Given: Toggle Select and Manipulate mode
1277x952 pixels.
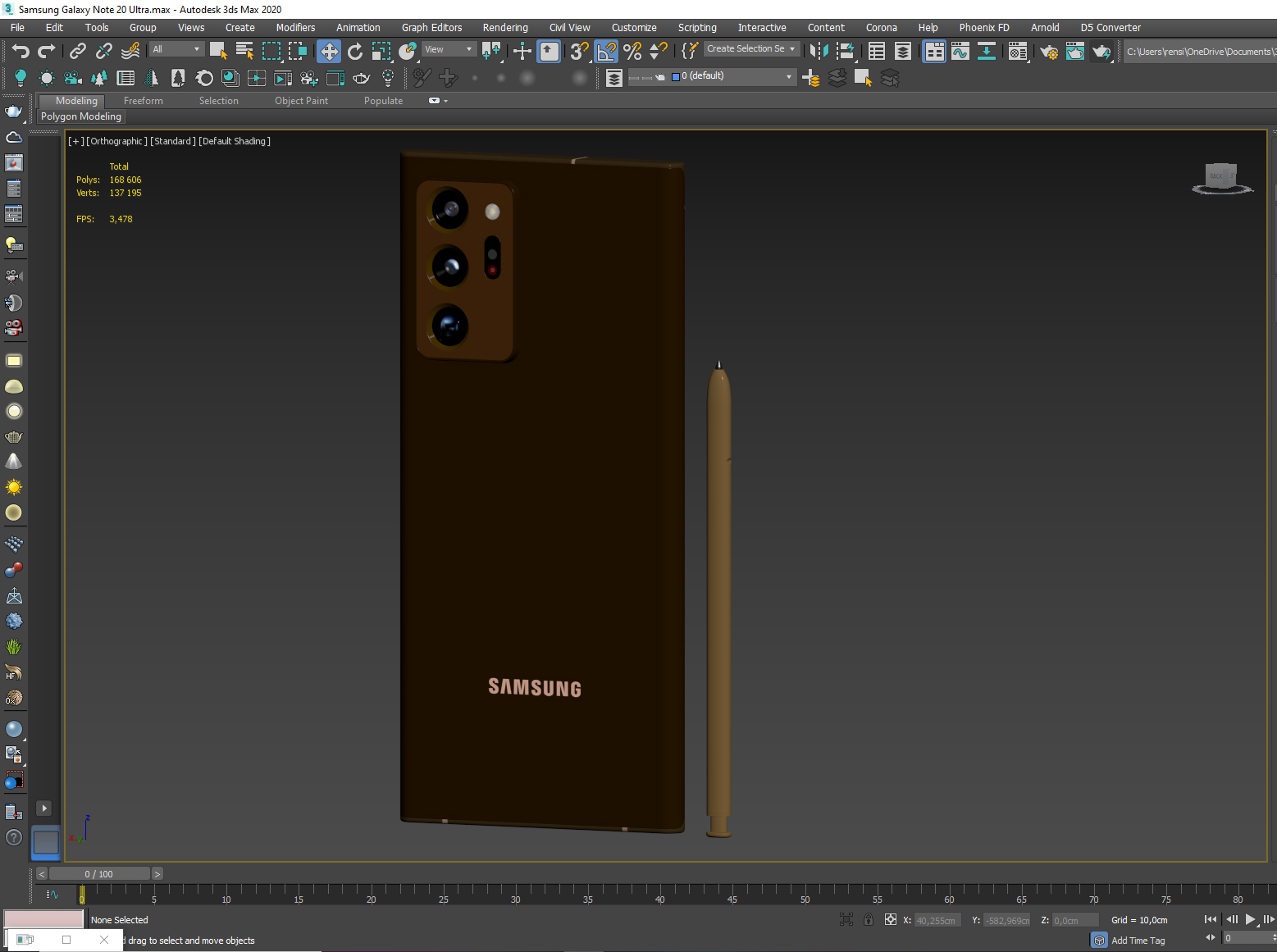Looking at the screenshot, I should click(x=522, y=52).
